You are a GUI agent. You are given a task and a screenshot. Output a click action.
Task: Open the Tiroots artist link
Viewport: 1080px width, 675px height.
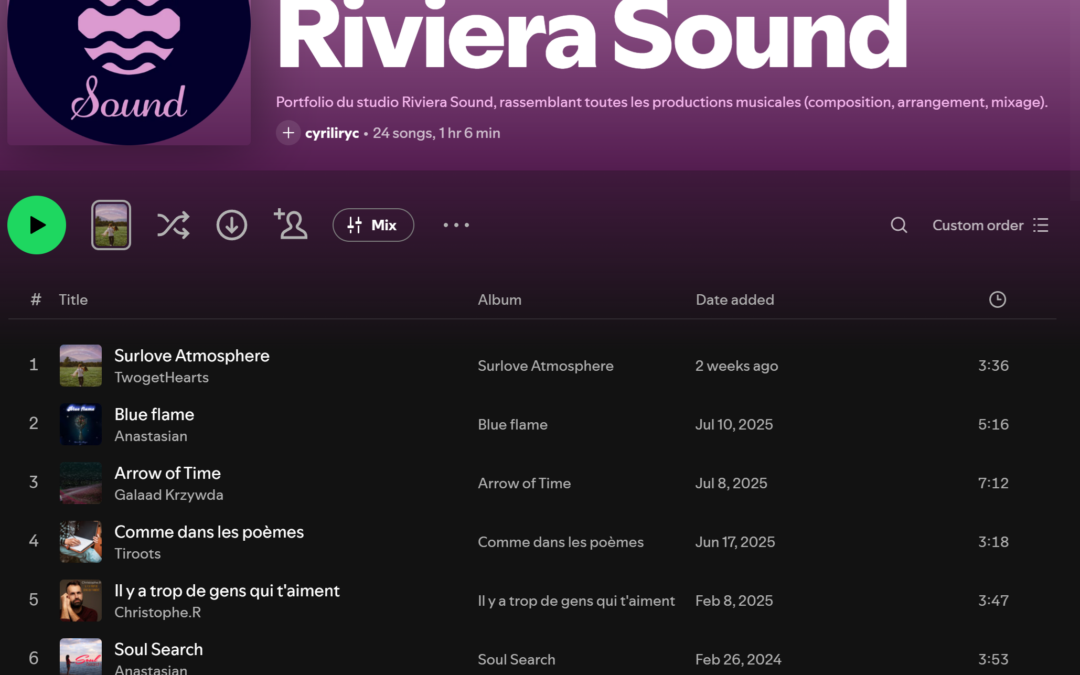[x=137, y=554]
